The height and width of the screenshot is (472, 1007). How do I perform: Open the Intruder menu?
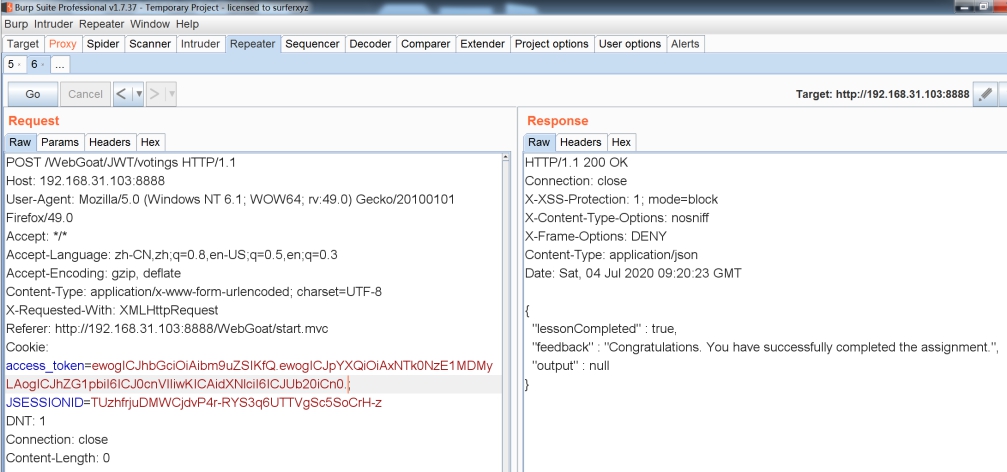click(55, 24)
